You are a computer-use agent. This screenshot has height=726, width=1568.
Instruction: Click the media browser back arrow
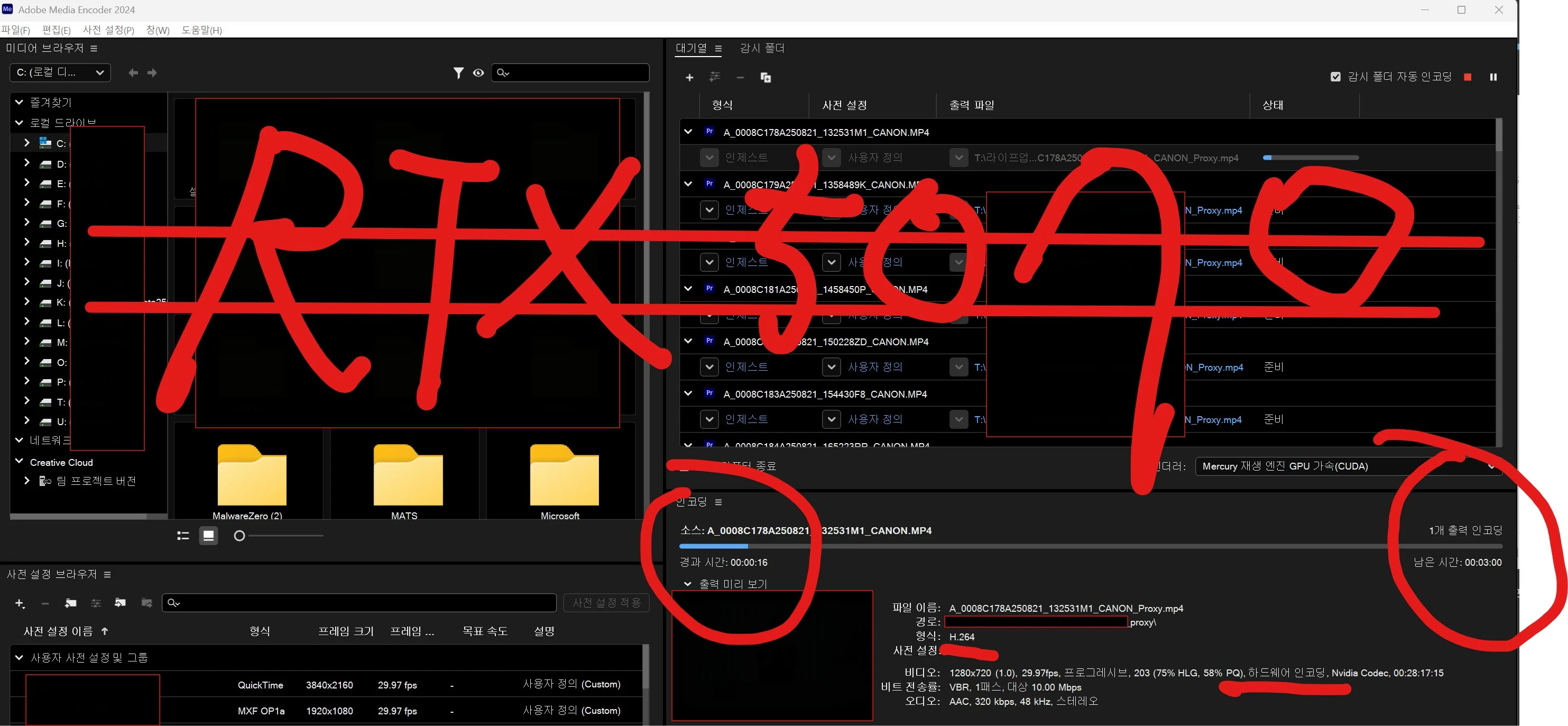click(133, 73)
